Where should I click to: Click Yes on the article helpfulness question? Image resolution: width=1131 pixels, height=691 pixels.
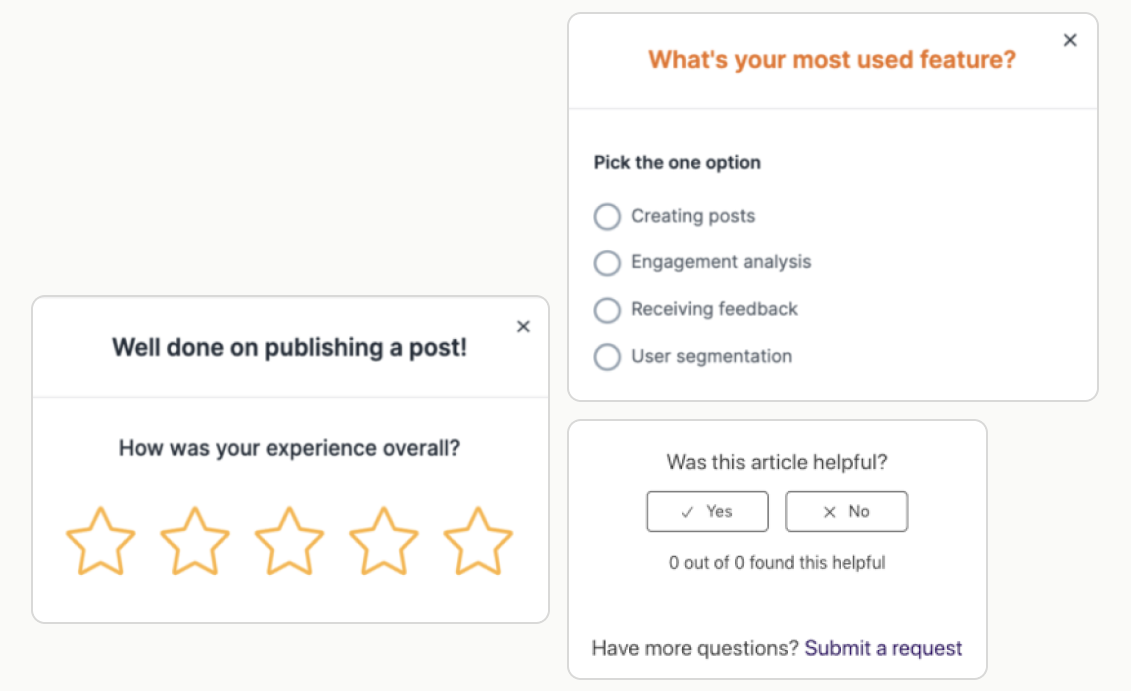point(707,511)
